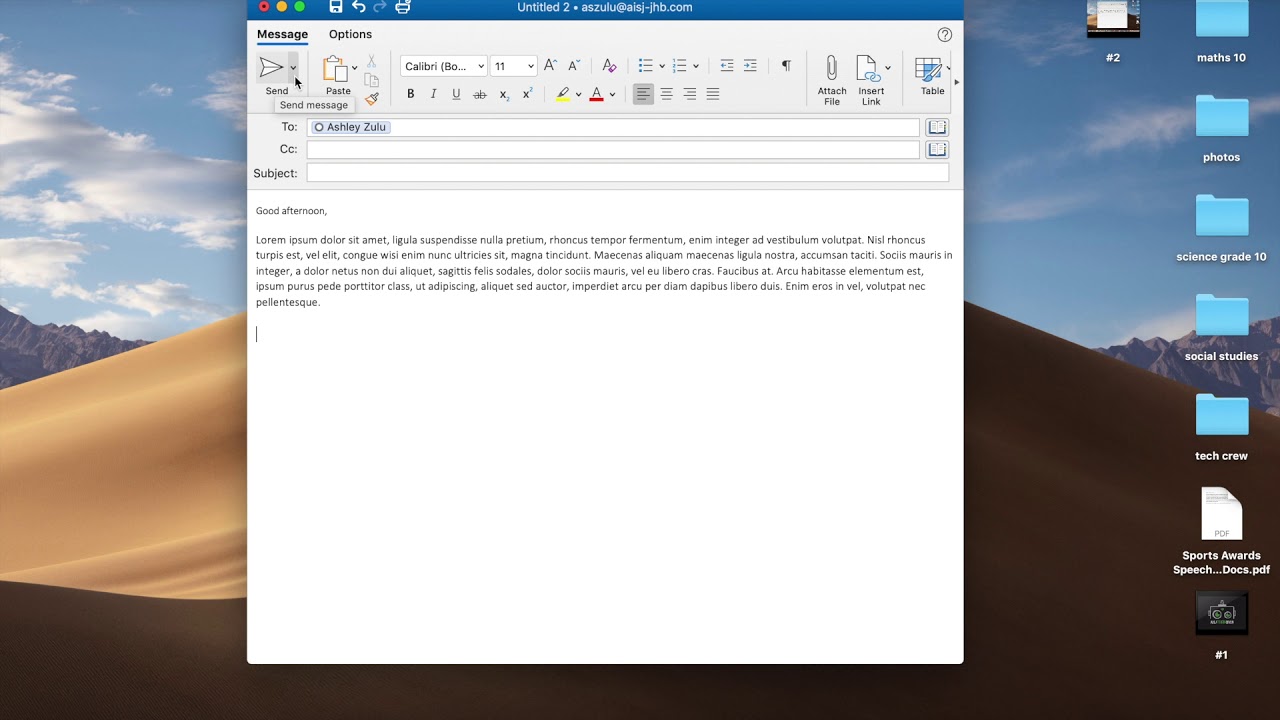The image size is (1280, 720).
Task: Click in the Subject input field
Action: click(x=628, y=173)
